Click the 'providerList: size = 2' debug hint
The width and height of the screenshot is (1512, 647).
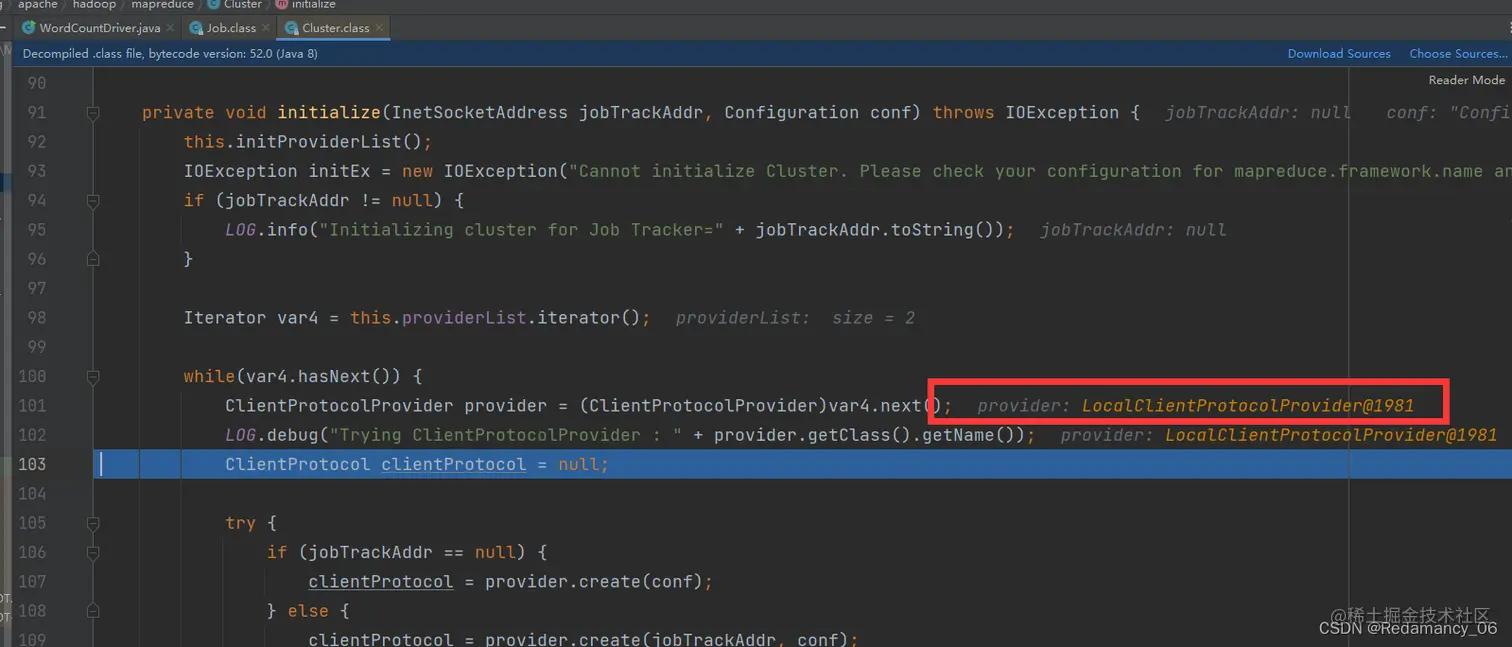[x=795, y=318]
